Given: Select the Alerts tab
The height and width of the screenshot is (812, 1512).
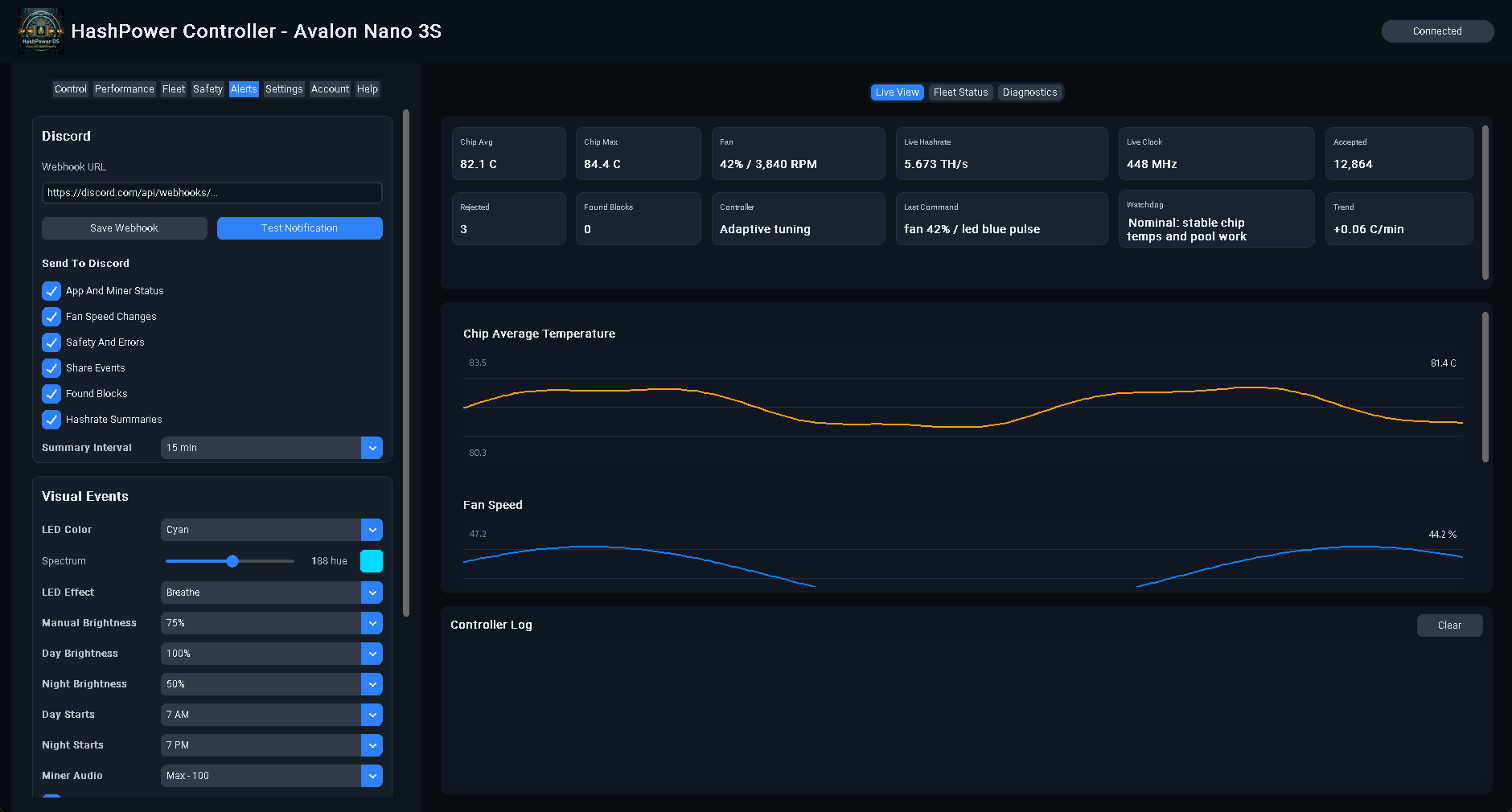Looking at the screenshot, I should 244,89.
